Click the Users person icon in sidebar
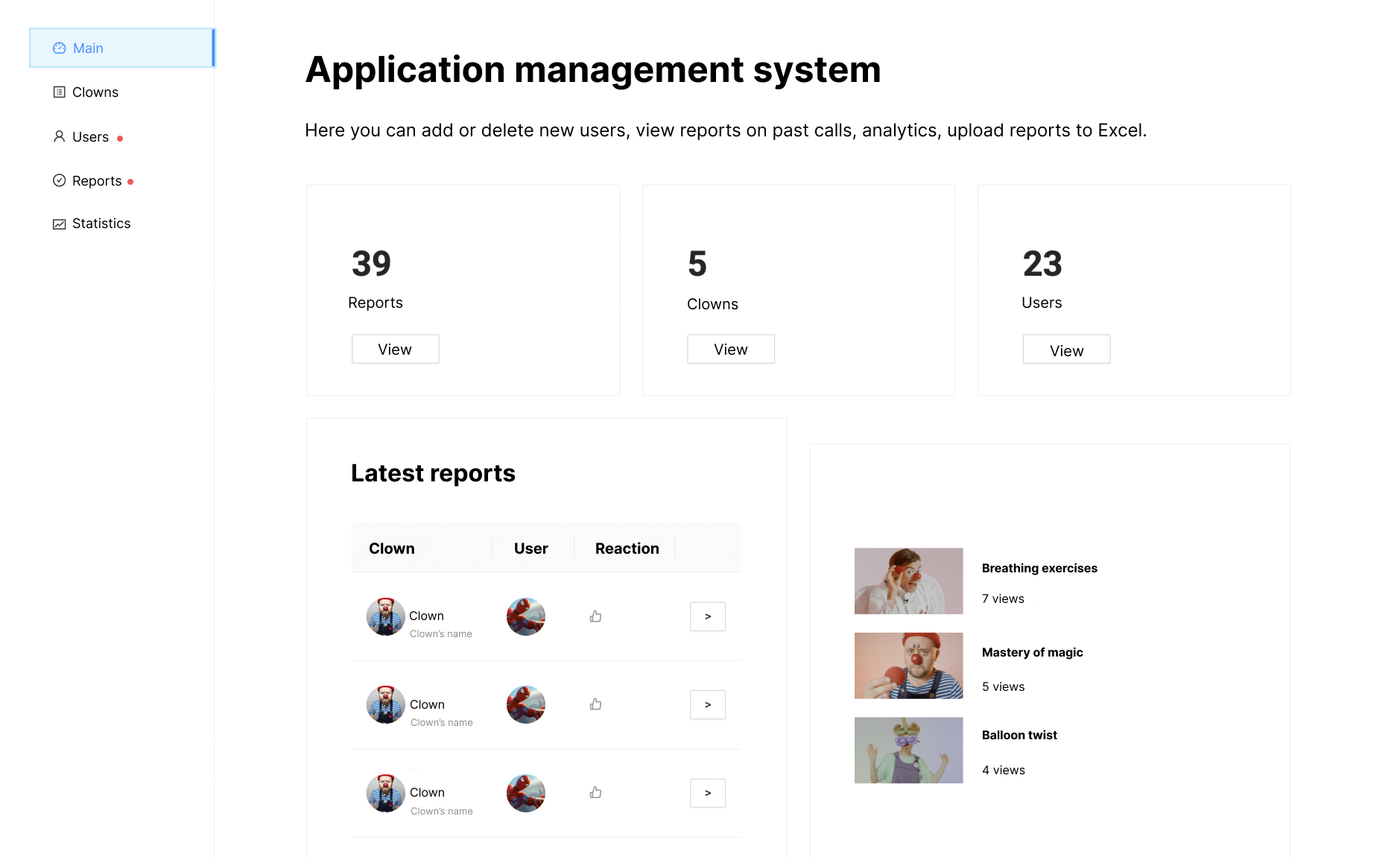The height and width of the screenshot is (857, 1400). click(x=60, y=136)
